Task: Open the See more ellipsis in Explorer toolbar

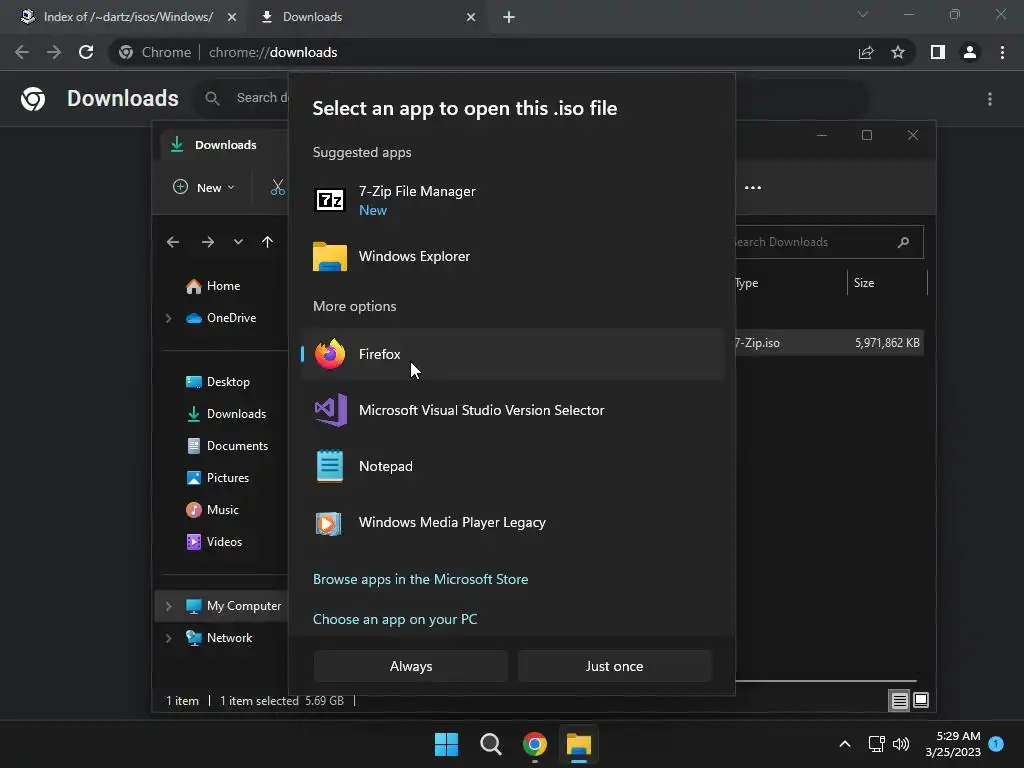Action: [x=753, y=187]
